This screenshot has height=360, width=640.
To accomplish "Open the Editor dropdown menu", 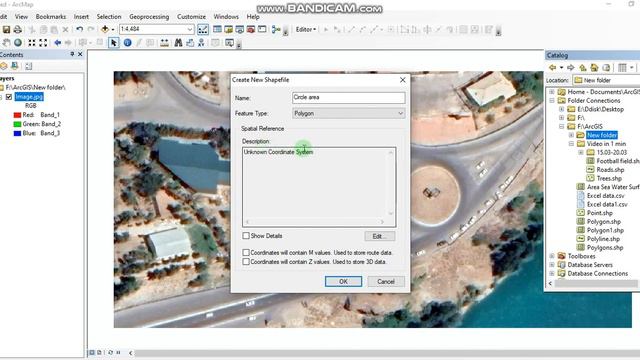I will (306, 29).
